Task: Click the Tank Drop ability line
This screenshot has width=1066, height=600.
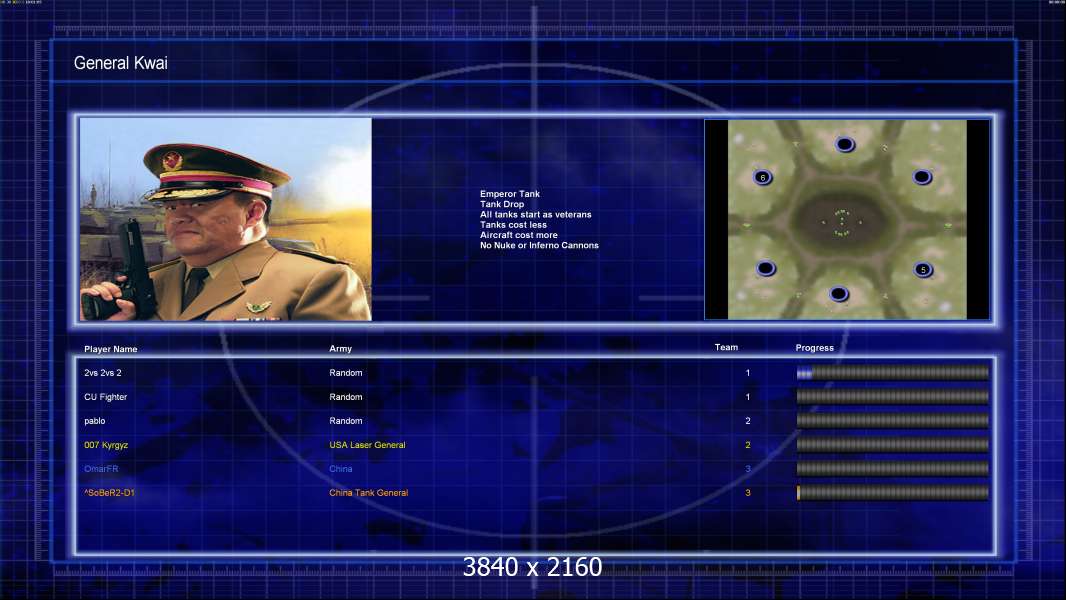Action: (502, 204)
